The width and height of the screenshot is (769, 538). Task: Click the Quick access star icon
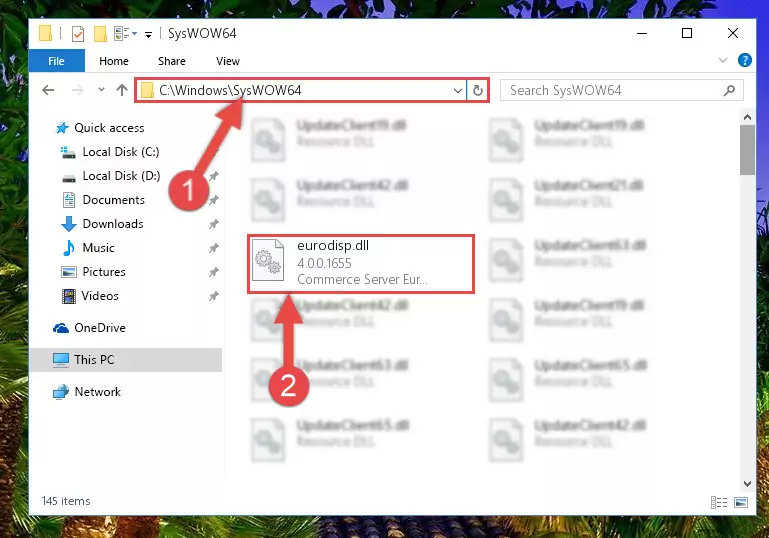click(62, 128)
